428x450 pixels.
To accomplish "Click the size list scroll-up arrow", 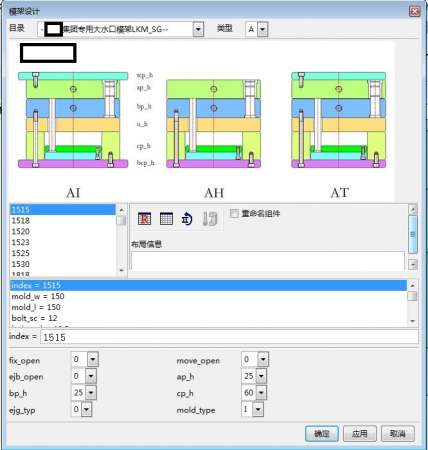I will pos(121,210).
